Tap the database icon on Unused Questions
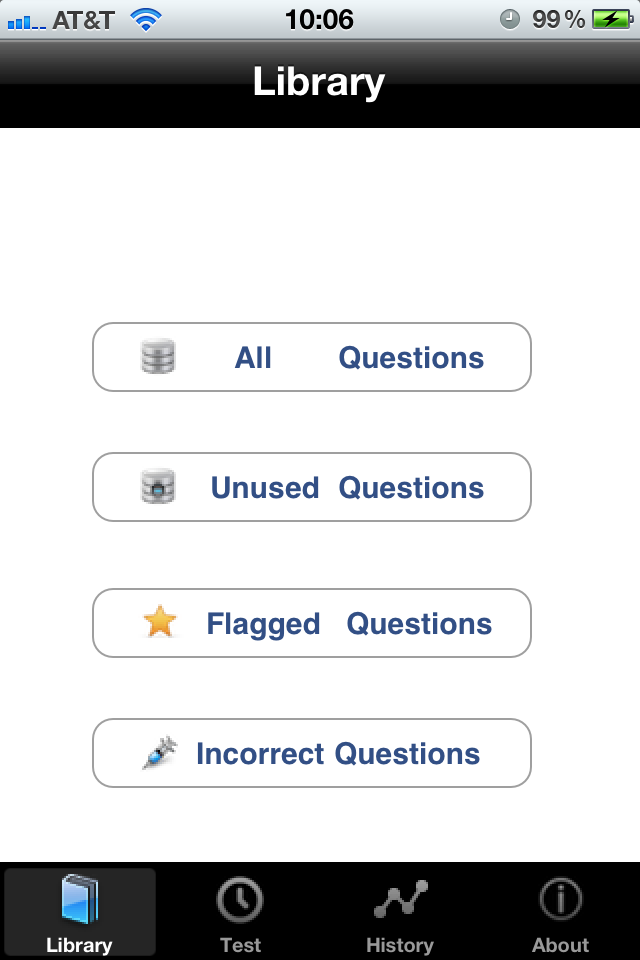Screen dimensions: 640x960 (x=158, y=487)
